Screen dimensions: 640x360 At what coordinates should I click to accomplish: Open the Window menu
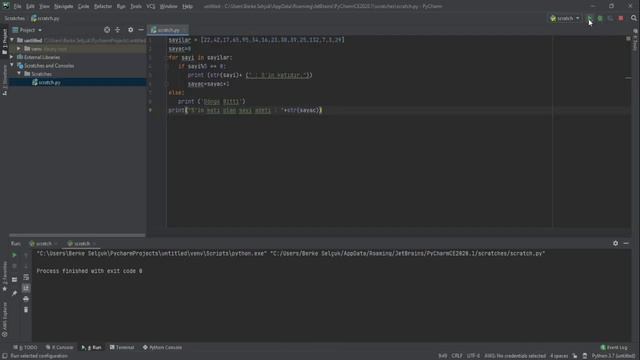pyautogui.click(x=169, y=7)
